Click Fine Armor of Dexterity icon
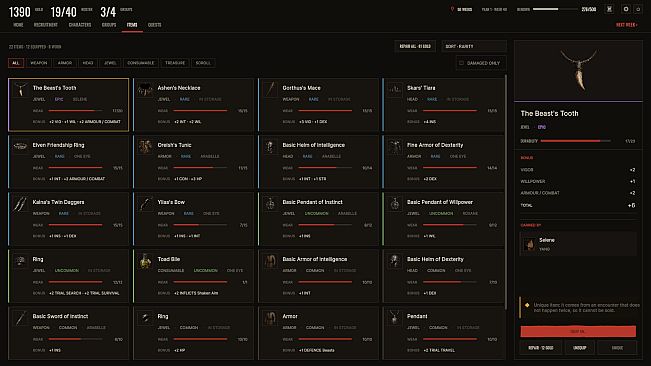Screen dimensions: 651x366 pos(395,146)
